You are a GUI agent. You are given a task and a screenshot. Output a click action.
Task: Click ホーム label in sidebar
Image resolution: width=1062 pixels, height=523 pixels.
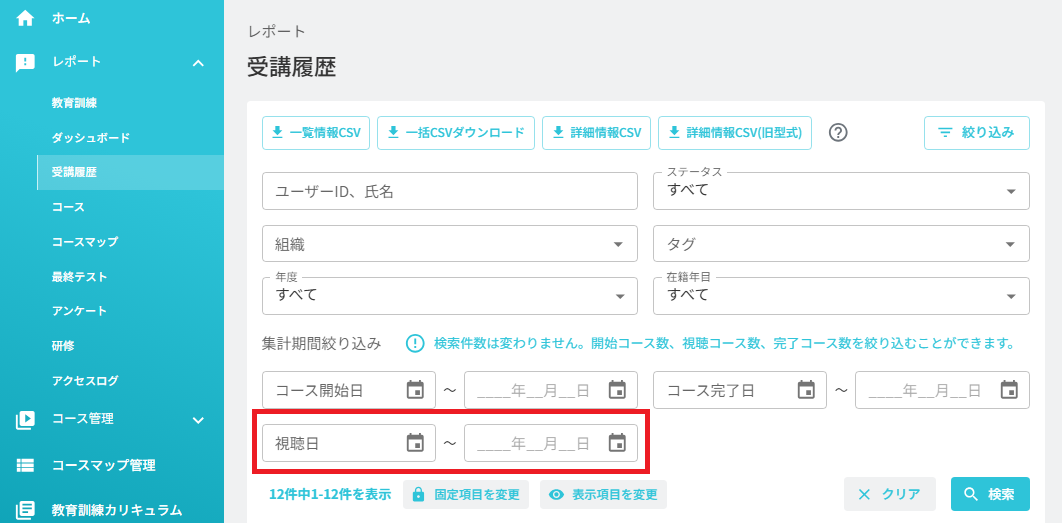71,18
